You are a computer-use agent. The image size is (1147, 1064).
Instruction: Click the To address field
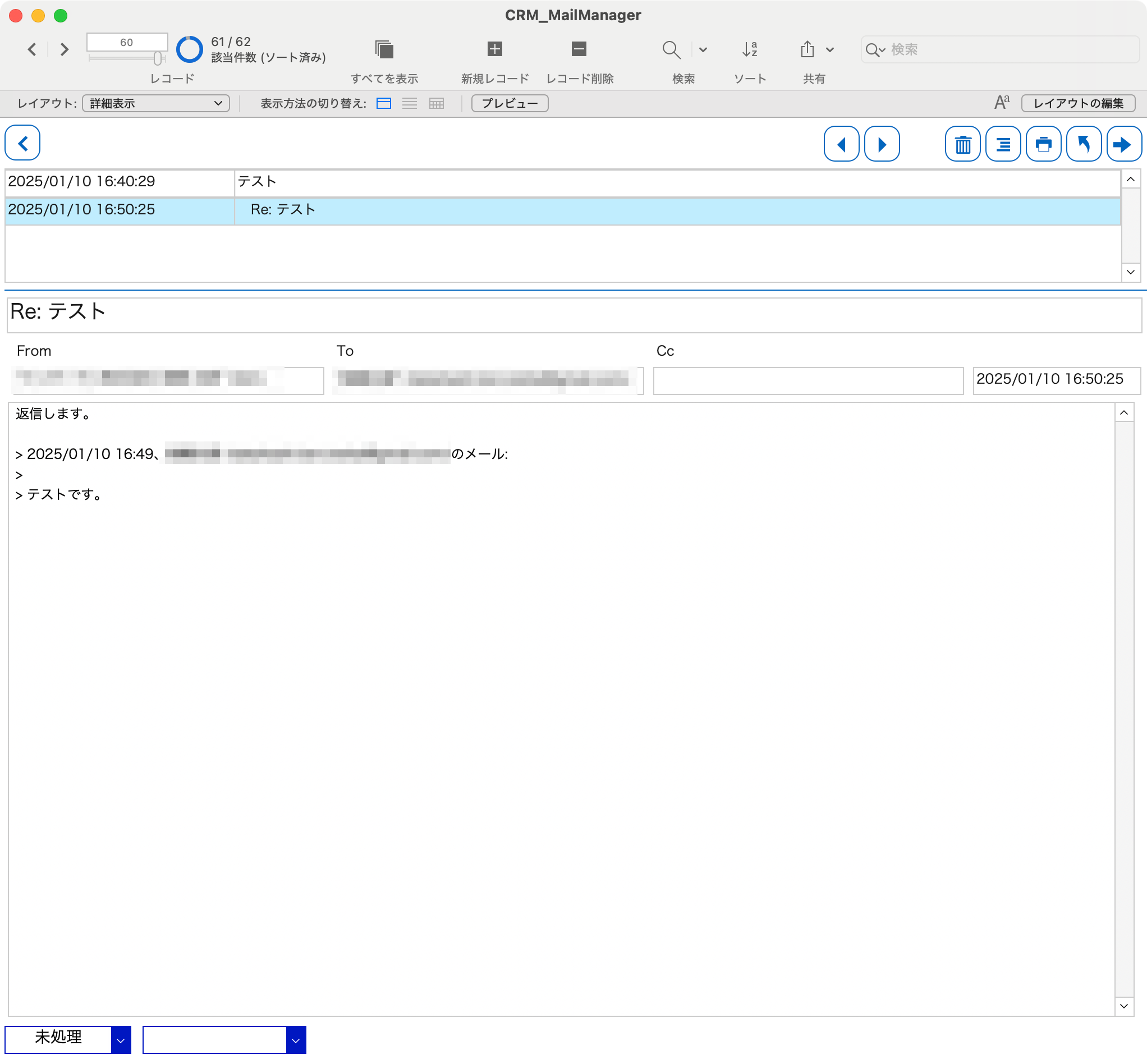(x=488, y=380)
